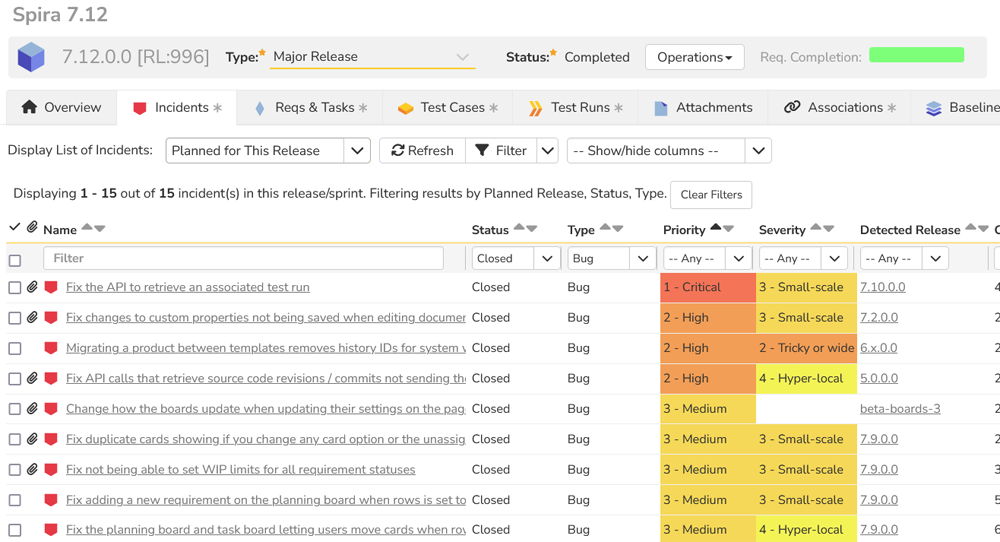This screenshot has height=542, width=1000.
Task: Click paperclip on 'Fix duplicate cards' row
Action: click(32, 439)
